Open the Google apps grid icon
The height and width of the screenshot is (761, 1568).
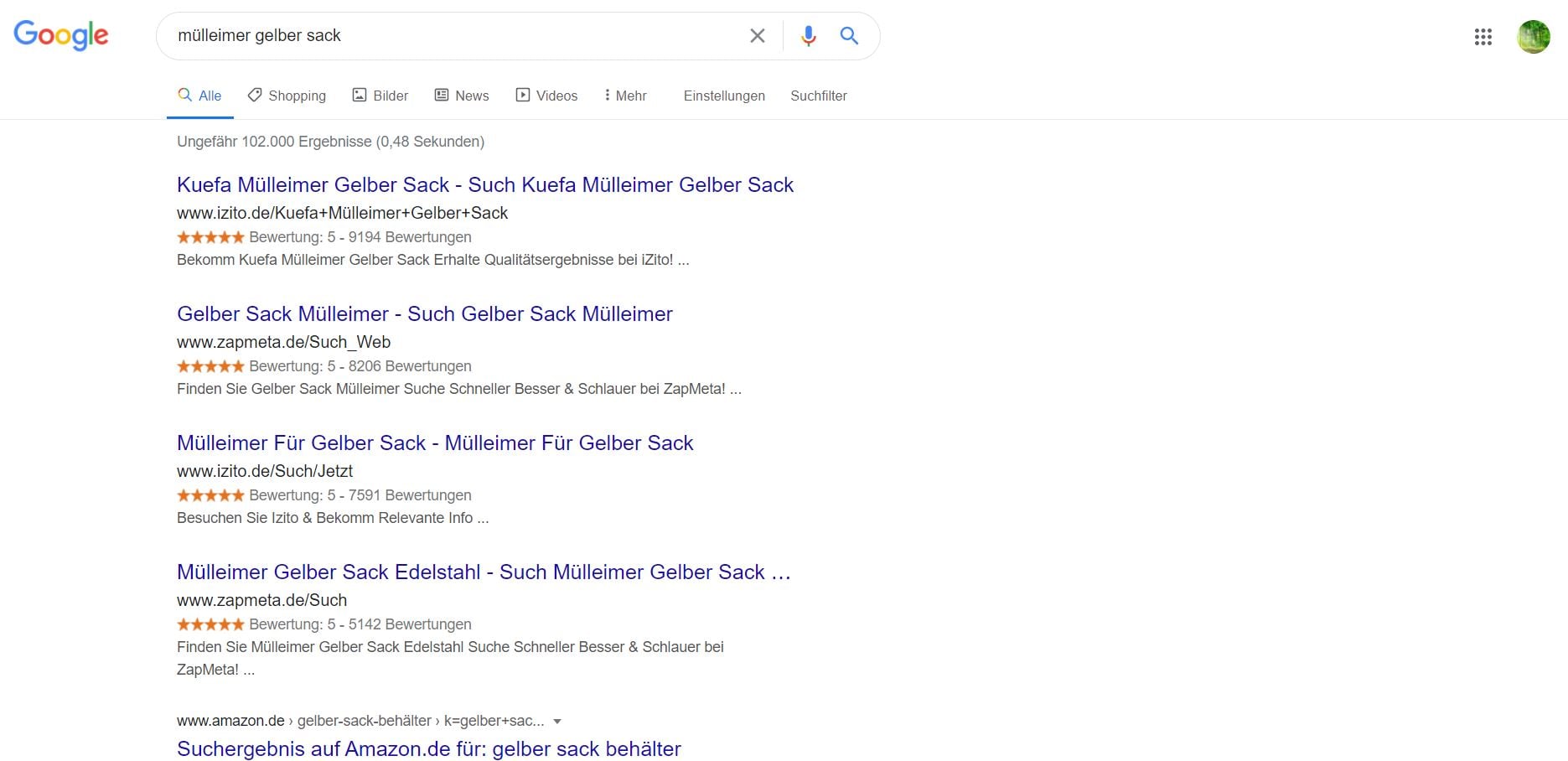pos(1483,37)
